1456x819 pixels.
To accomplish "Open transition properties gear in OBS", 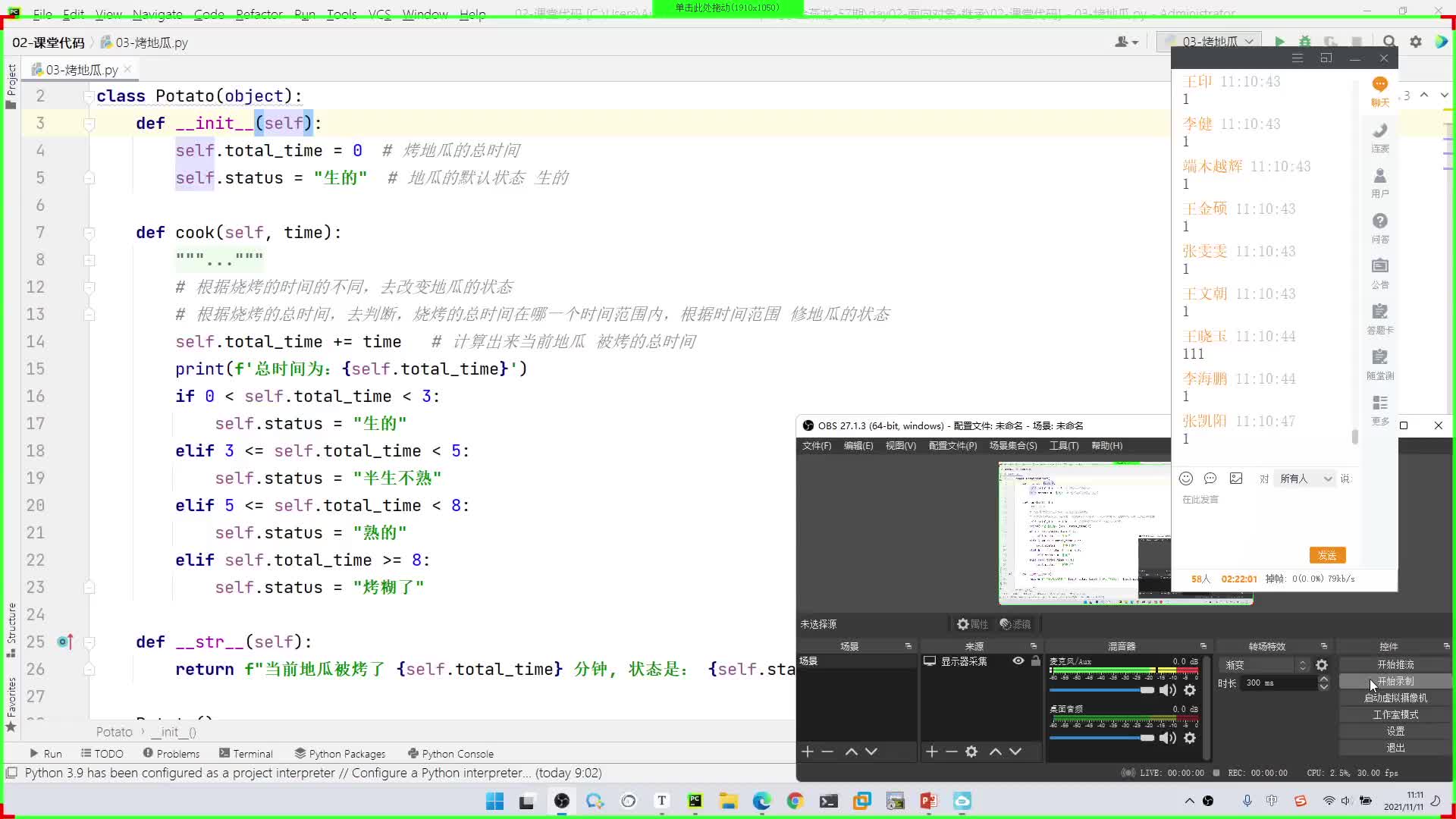I will [1322, 665].
